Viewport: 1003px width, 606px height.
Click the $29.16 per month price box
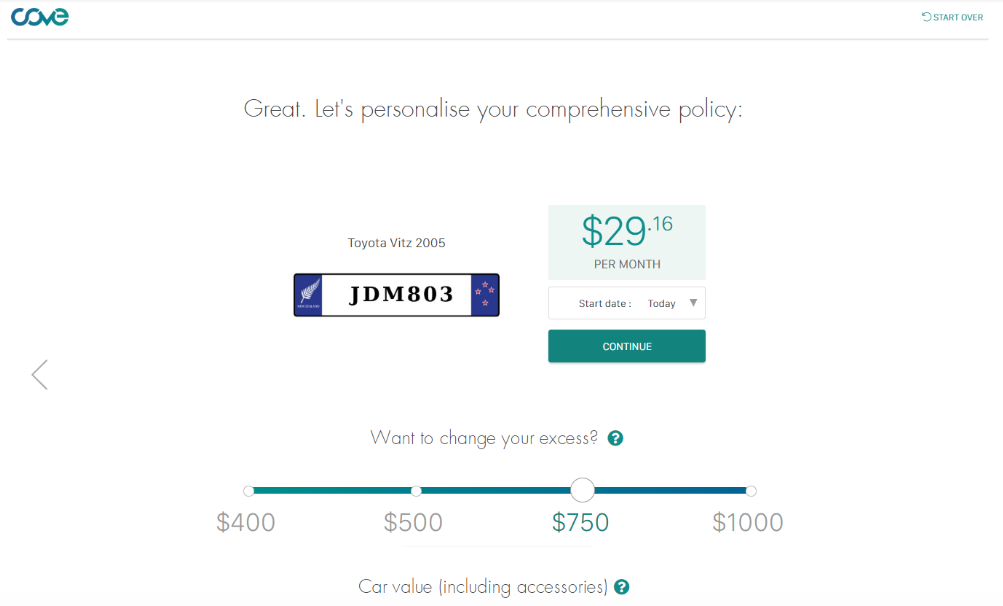[626, 242]
